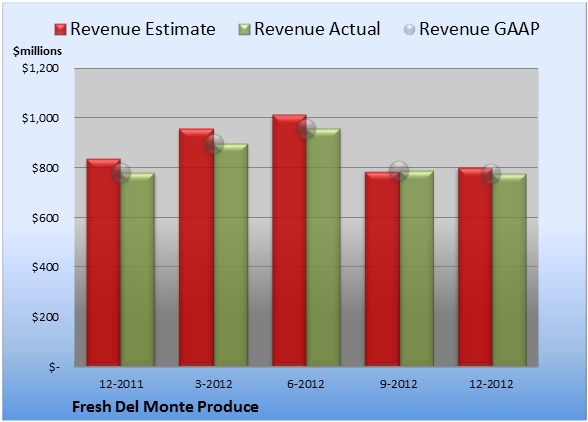The width and height of the screenshot is (588, 422).
Task: Click the "$1,000" axis value
Action: (x=40, y=118)
